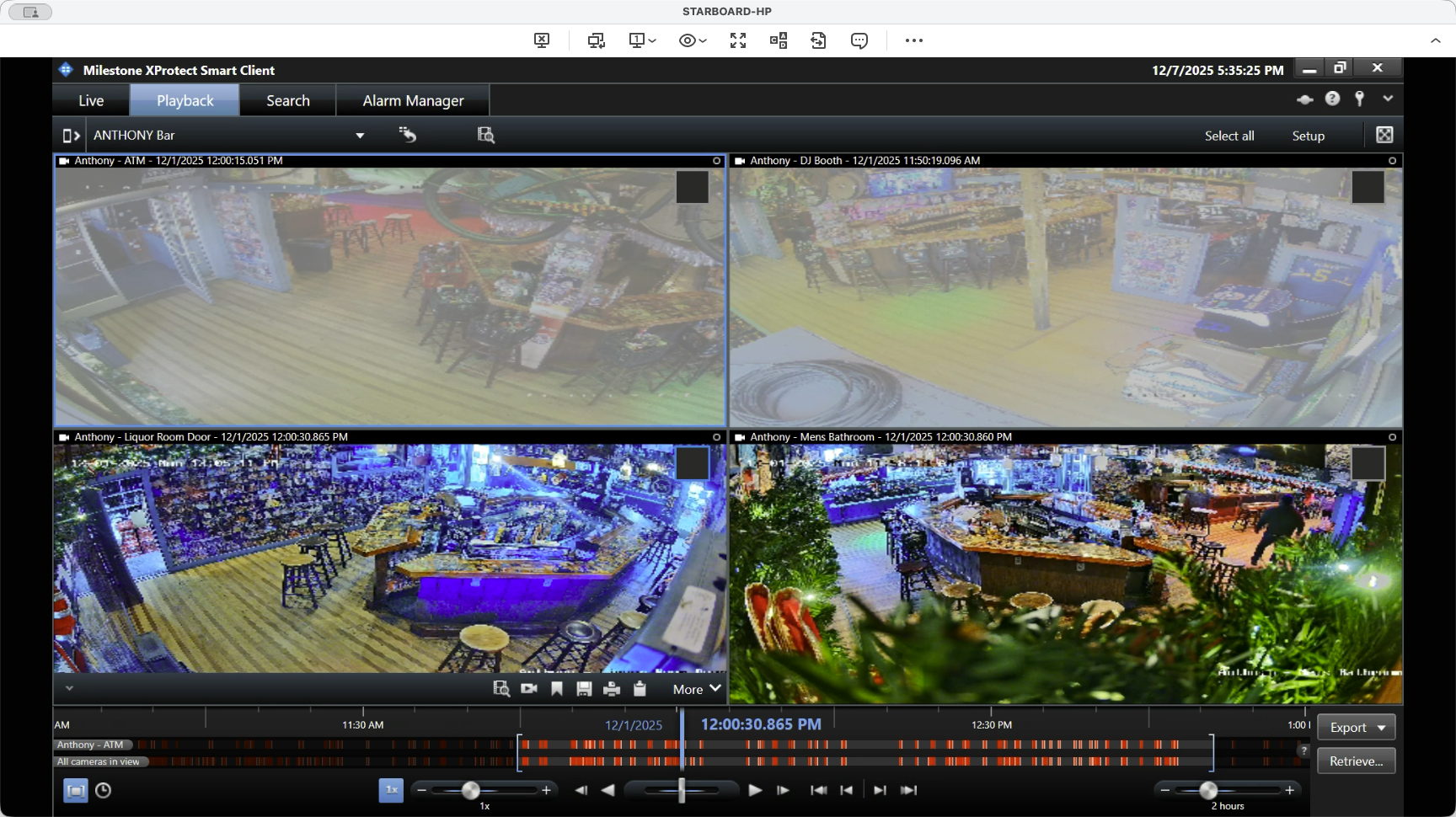Image resolution: width=1456 pixels, height=817 pixels.
Task: Click the reload original view icon
Action: coord(408,135)
